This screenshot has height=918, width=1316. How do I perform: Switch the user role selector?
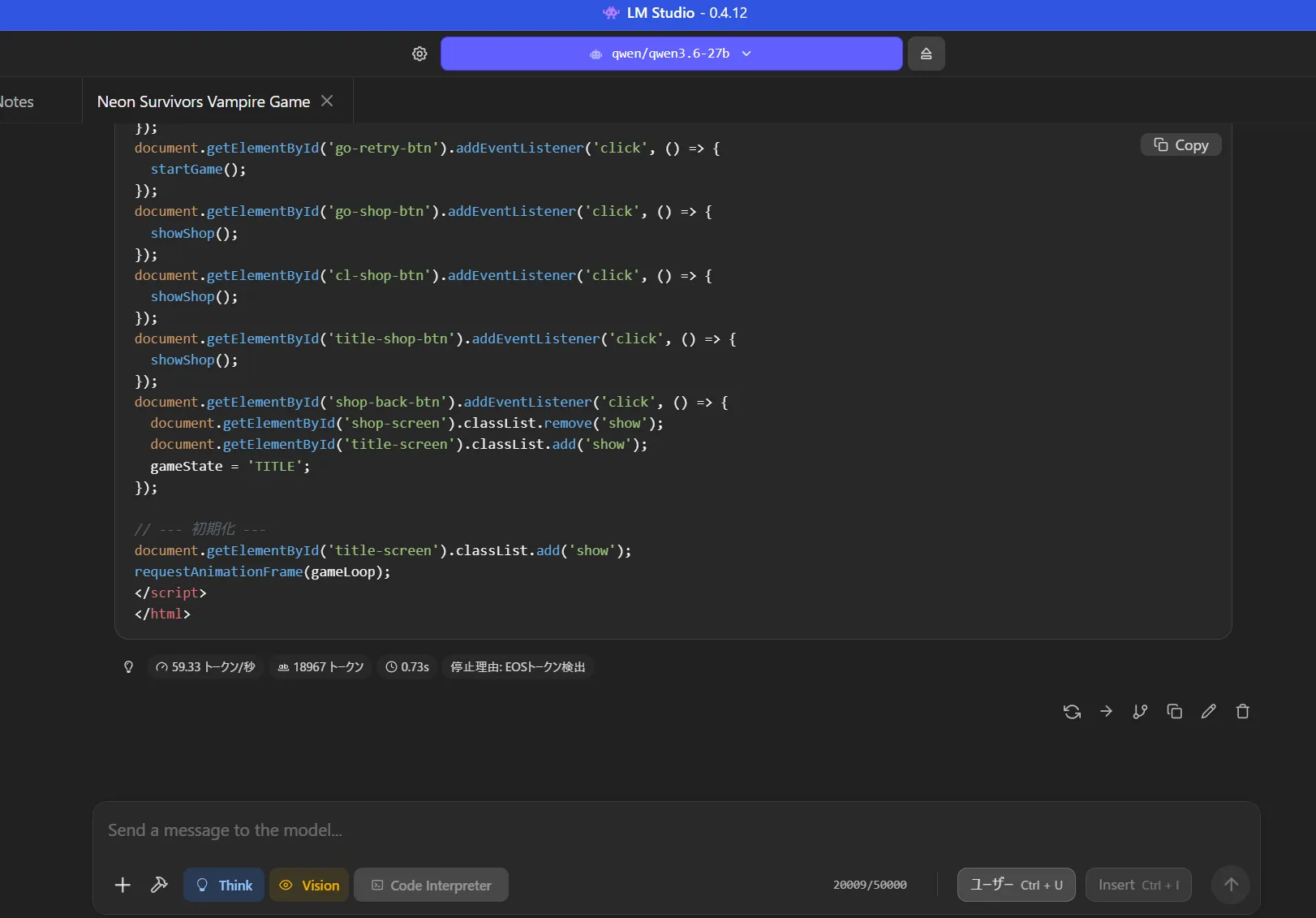(x=1016, y=885)
